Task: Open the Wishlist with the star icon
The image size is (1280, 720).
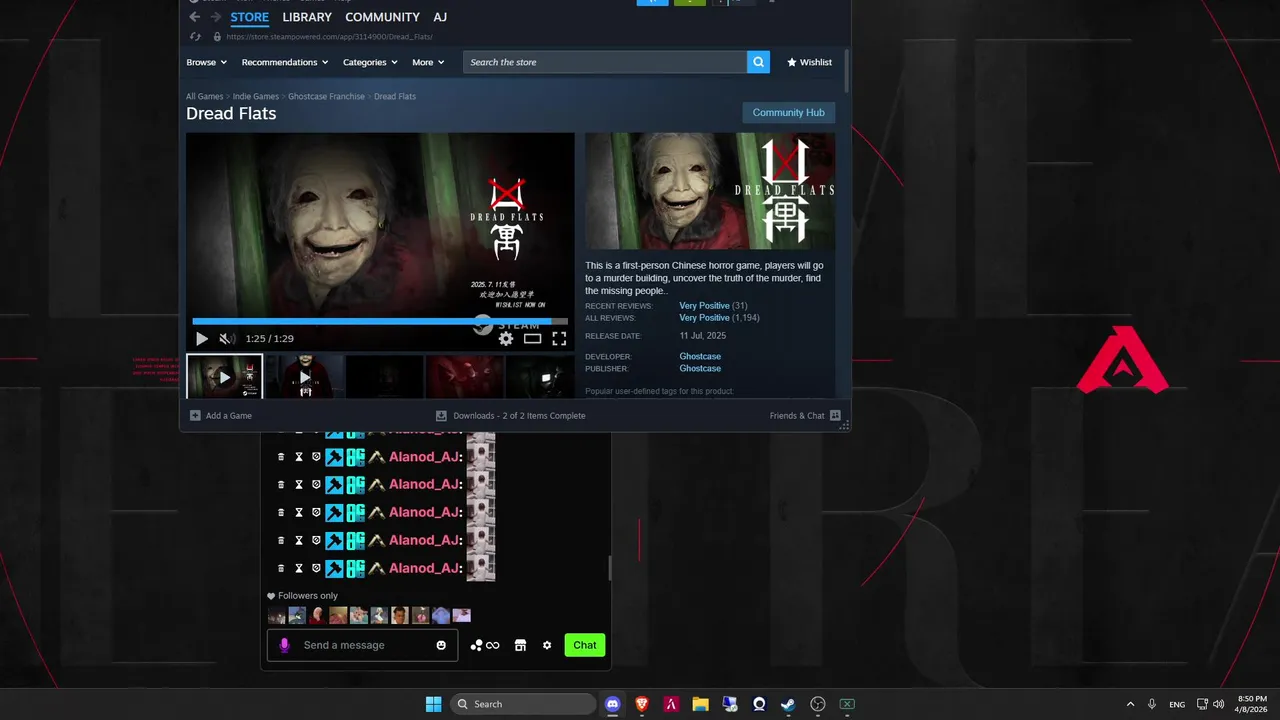Action: point(809,62)
